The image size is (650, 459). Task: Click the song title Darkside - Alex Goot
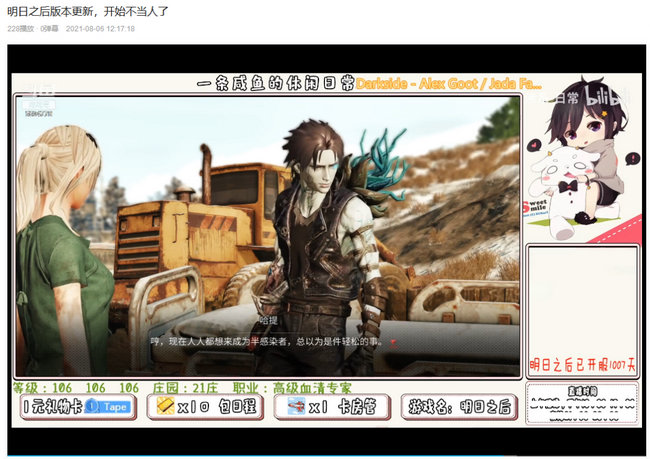pos(449,84)
